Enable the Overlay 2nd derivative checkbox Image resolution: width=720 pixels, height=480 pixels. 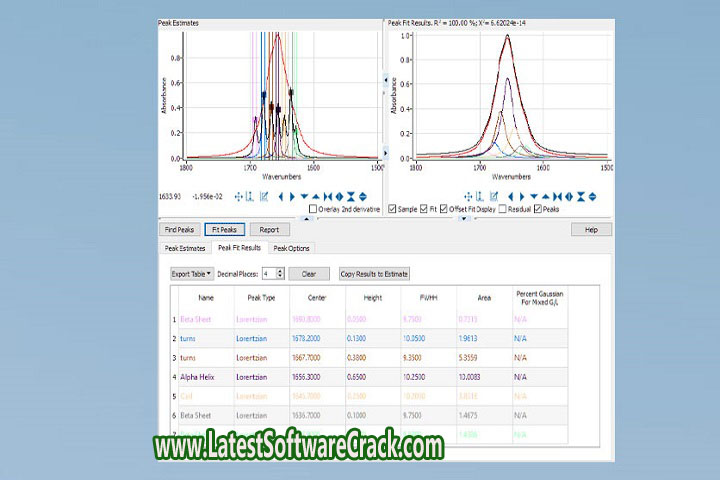[313, 209]
